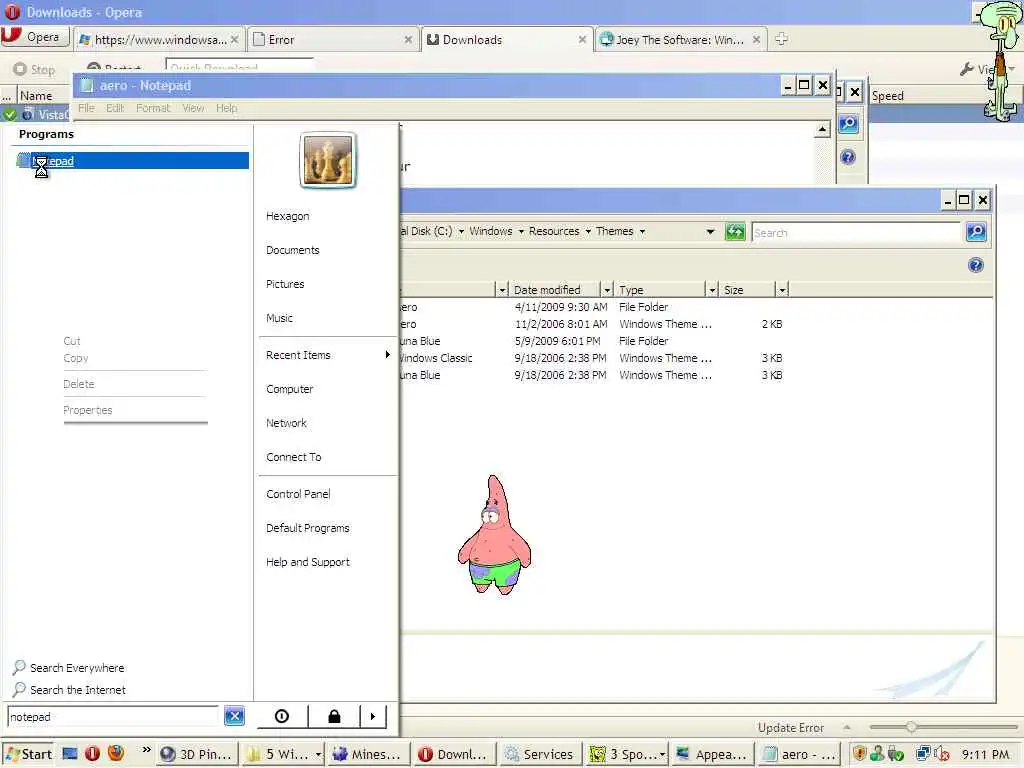The height and width of the screenshot is (768, 1024).
Task: Click the Start menu search box containing notepad
Action: pyautogui.click(x=113, y=716)
